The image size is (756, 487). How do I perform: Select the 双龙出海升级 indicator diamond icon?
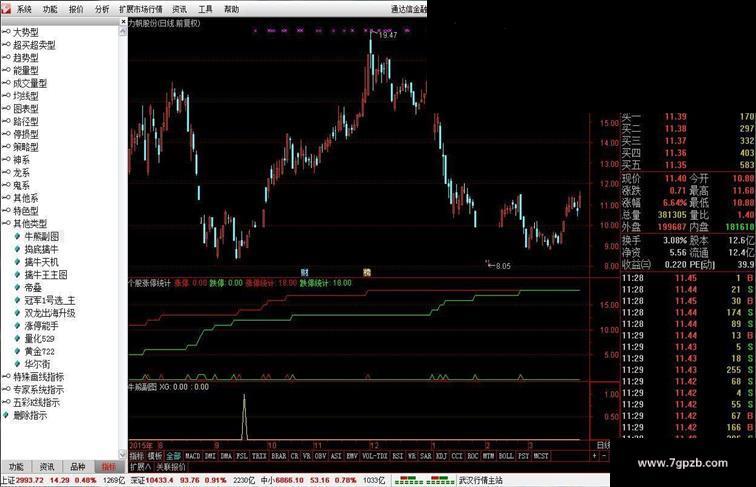[18, 313]
